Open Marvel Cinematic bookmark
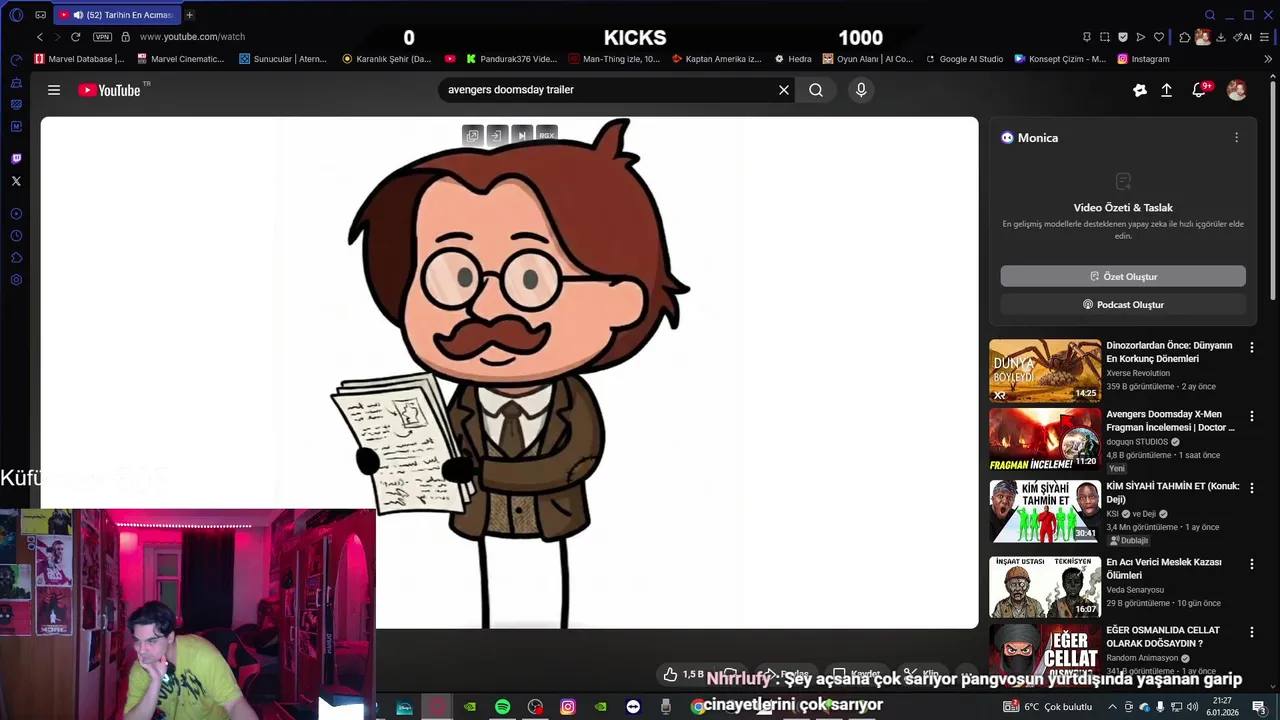The image size is (1280, 720). click(180, 59)
